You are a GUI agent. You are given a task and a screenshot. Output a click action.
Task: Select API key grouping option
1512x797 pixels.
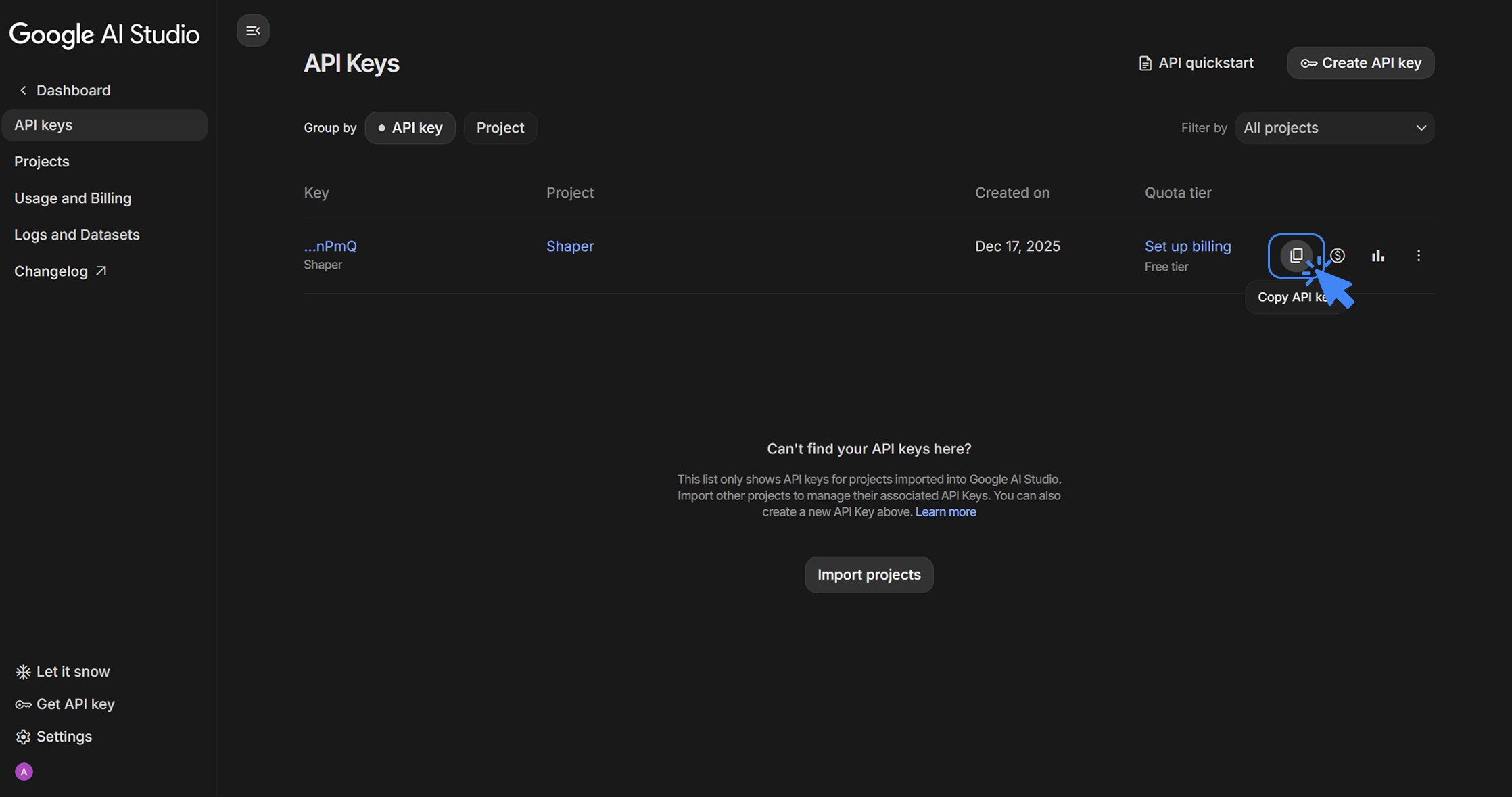tap(410, 127)
